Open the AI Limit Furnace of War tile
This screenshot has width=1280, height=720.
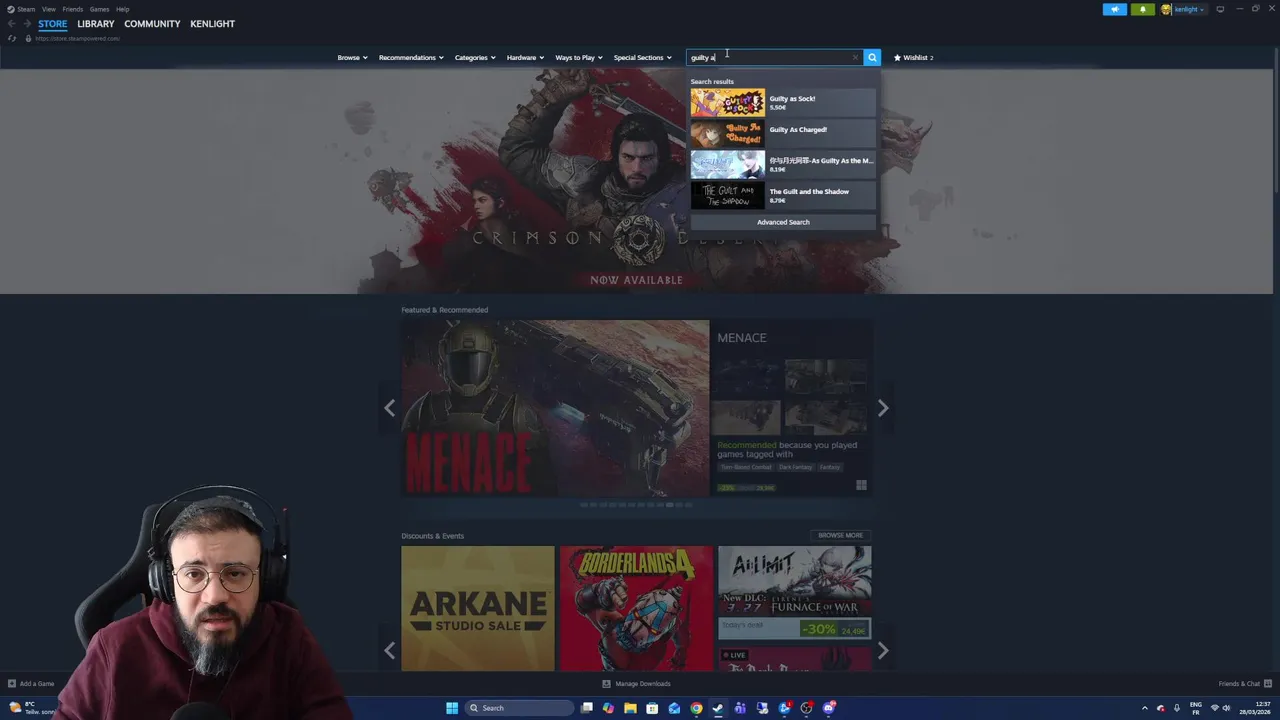(794, 592)
